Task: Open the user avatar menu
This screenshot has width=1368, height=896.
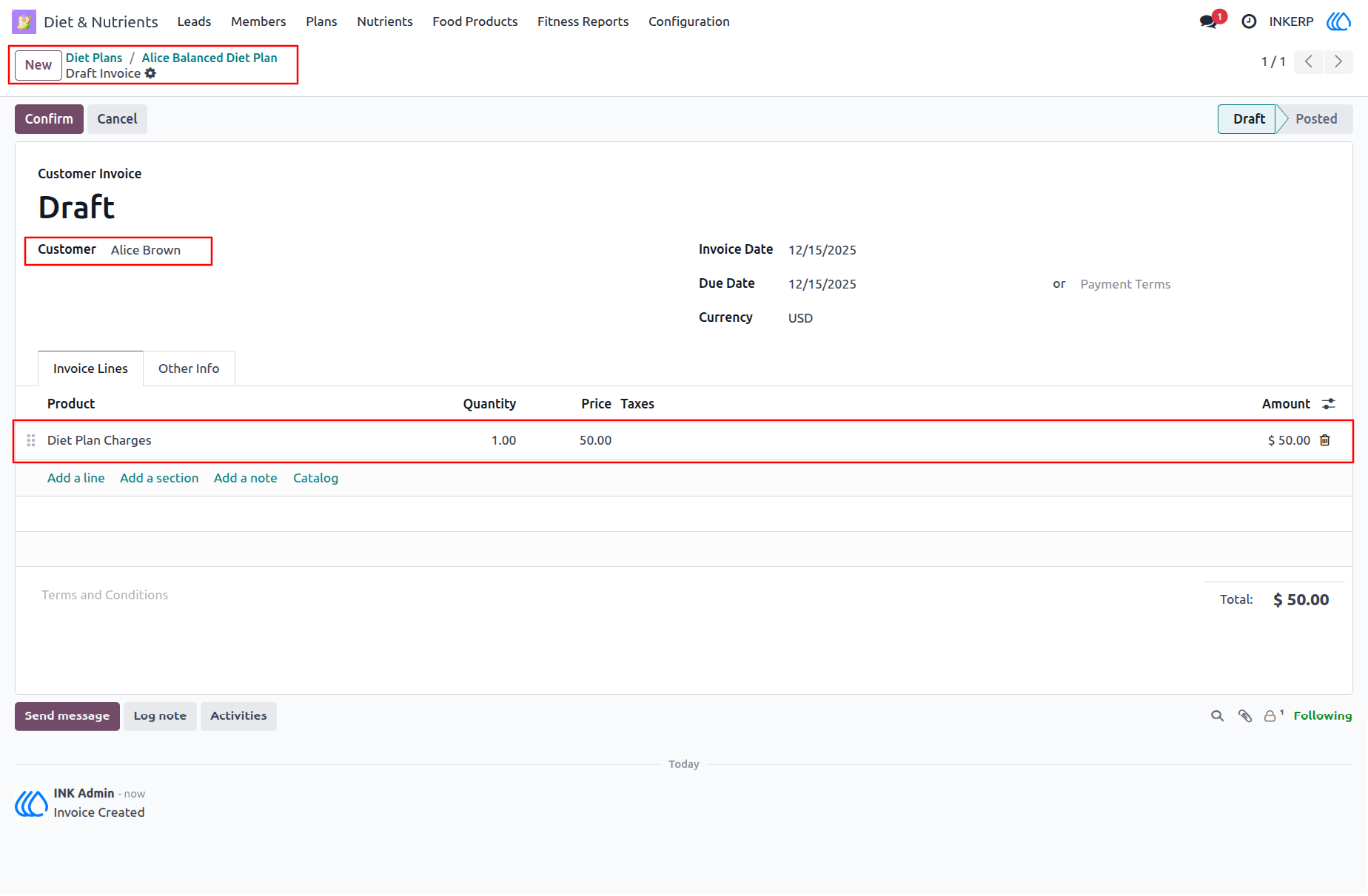Action: coord(1338,21)
